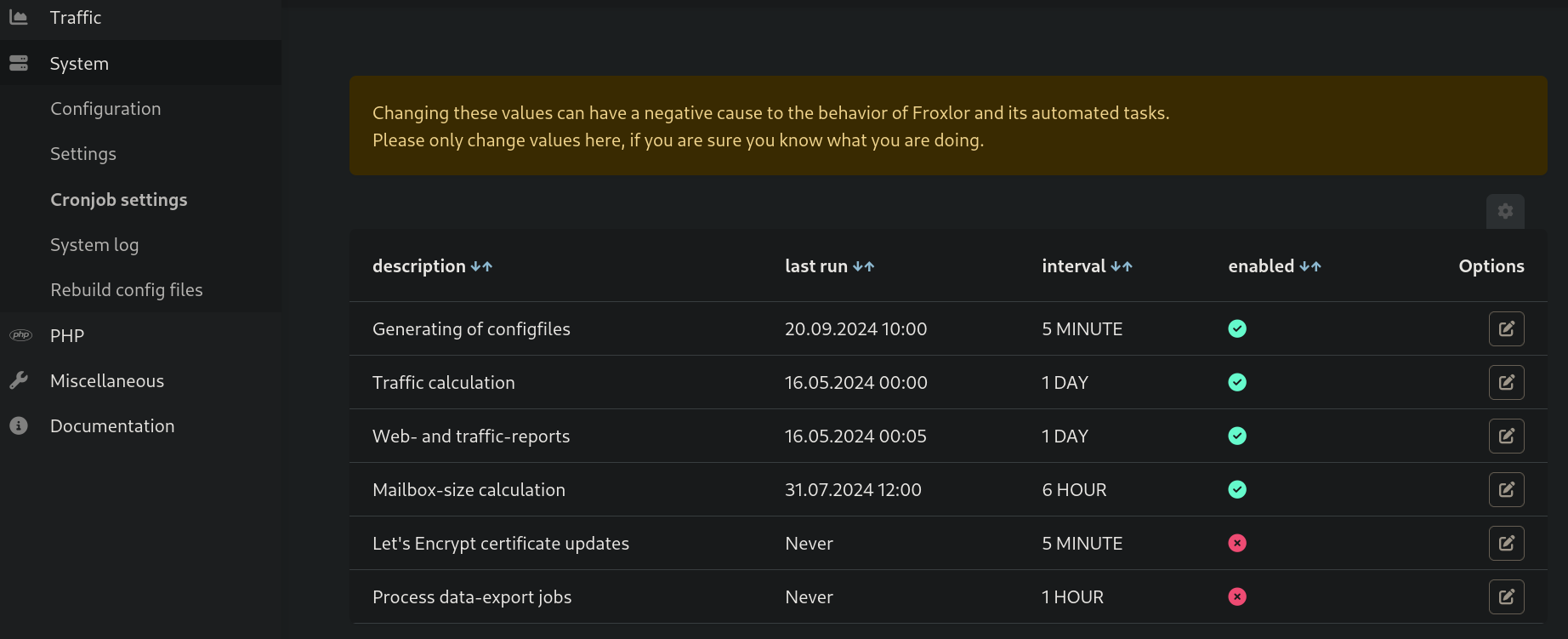Click enabled checkmark for Traffic calculation
Image resolution: width=1568 pixels, height=639 pixels.
(x=1237, y=382)
